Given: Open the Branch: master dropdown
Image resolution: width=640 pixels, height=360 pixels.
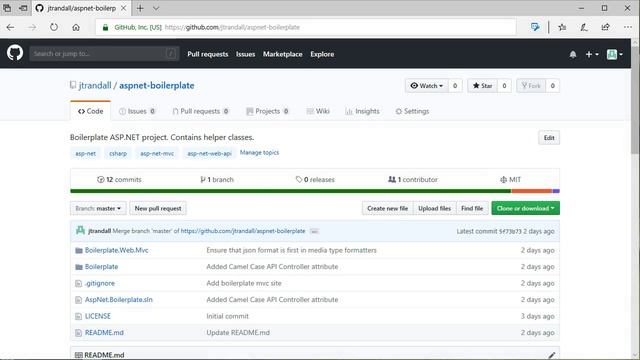Looking at the screenshot, I should [98, 208].
